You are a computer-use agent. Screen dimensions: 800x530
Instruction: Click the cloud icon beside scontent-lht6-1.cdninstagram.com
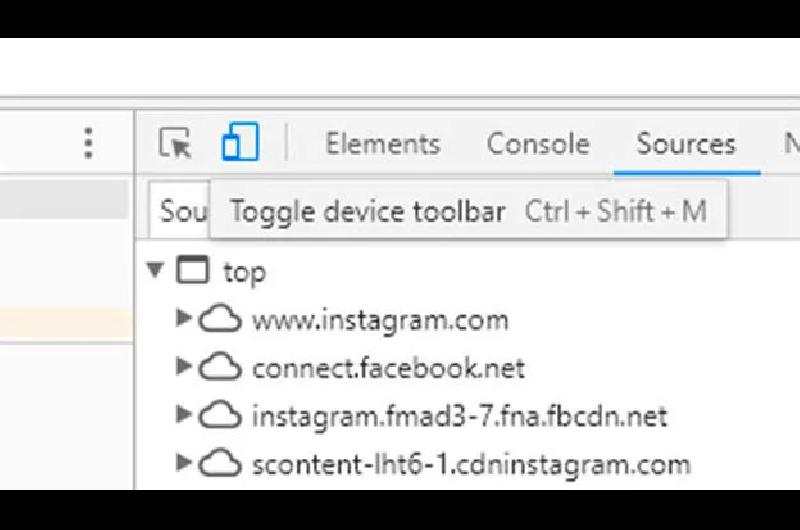[219, 463]
